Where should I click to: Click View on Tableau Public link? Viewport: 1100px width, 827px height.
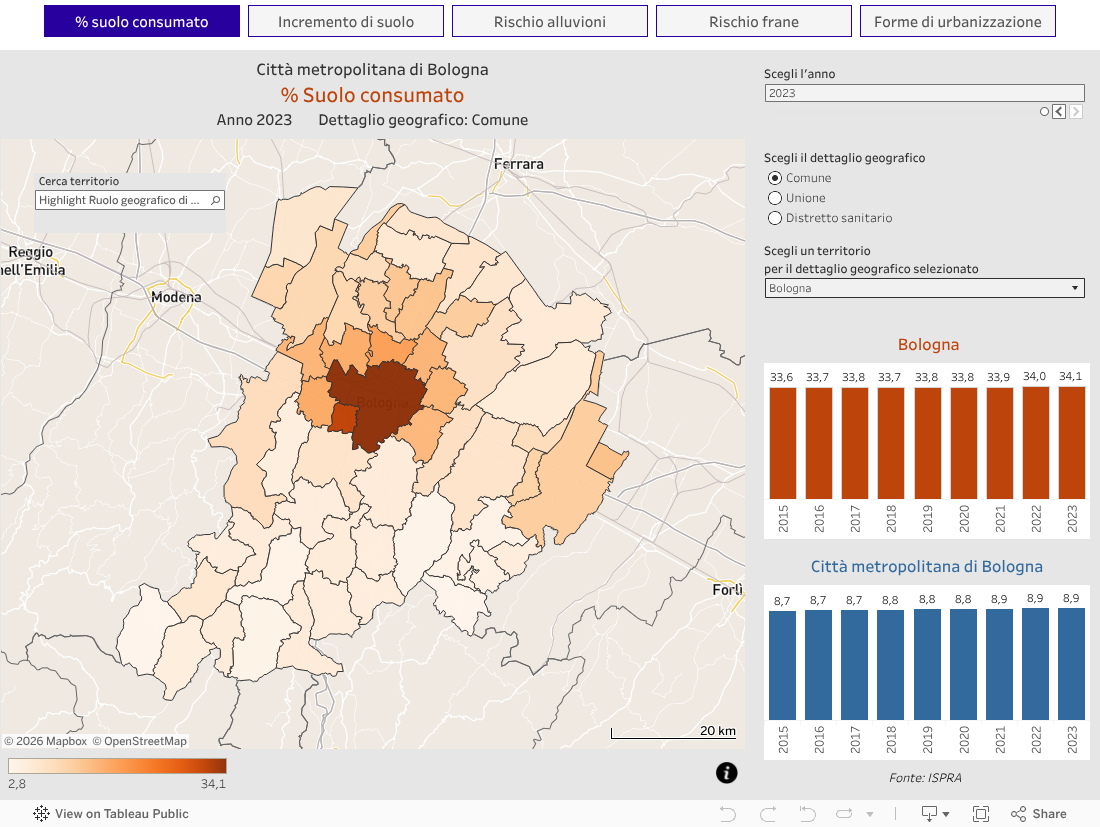pos(111,814)
